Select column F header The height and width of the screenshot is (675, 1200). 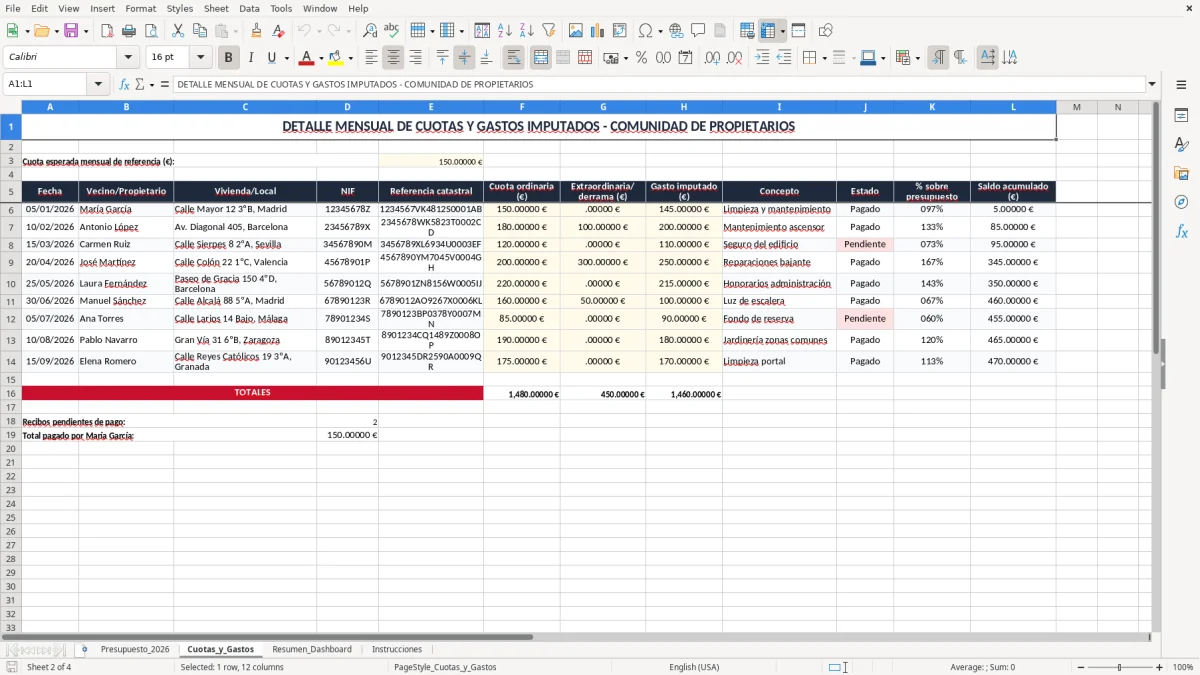[x=521, y=107]
